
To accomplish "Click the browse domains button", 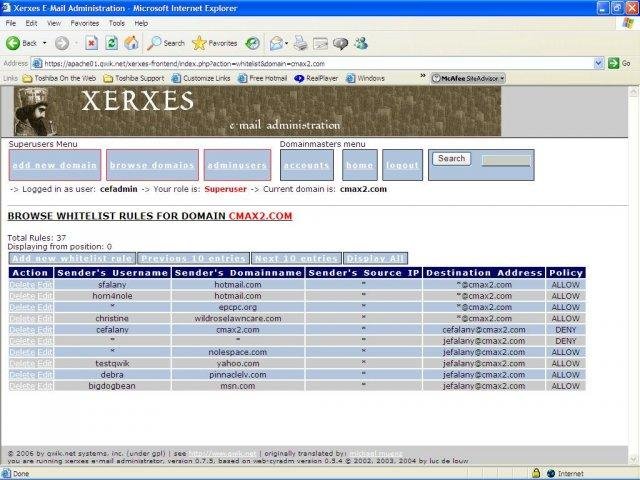I will pyautogui.click(x=152, y=165).
